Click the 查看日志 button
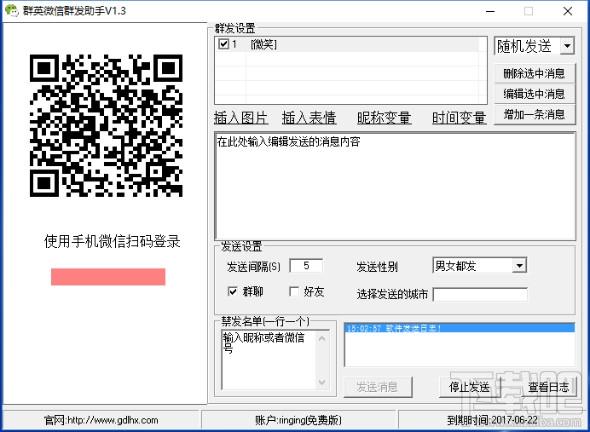This screenshot has width=590, height=432. point(549,386)
